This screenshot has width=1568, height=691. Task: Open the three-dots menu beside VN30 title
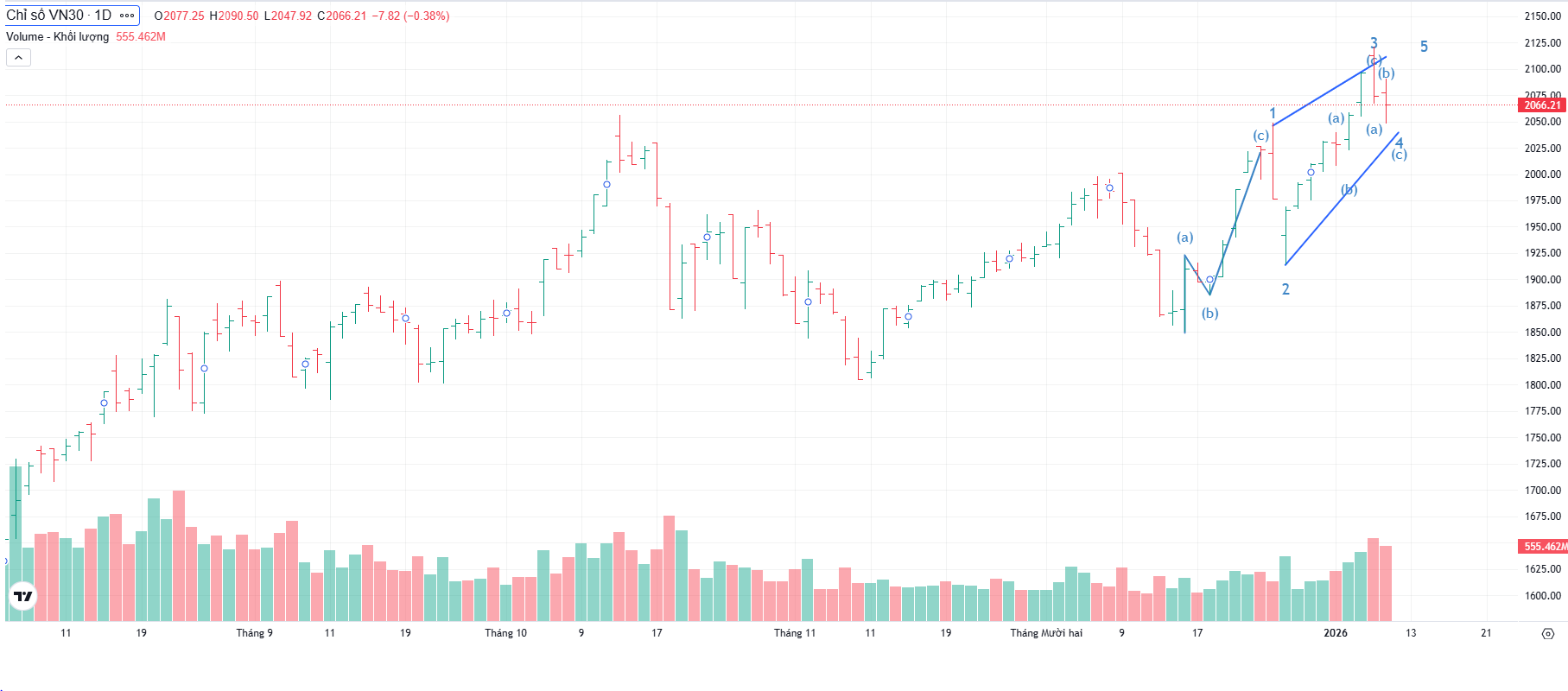pos(127,16)
